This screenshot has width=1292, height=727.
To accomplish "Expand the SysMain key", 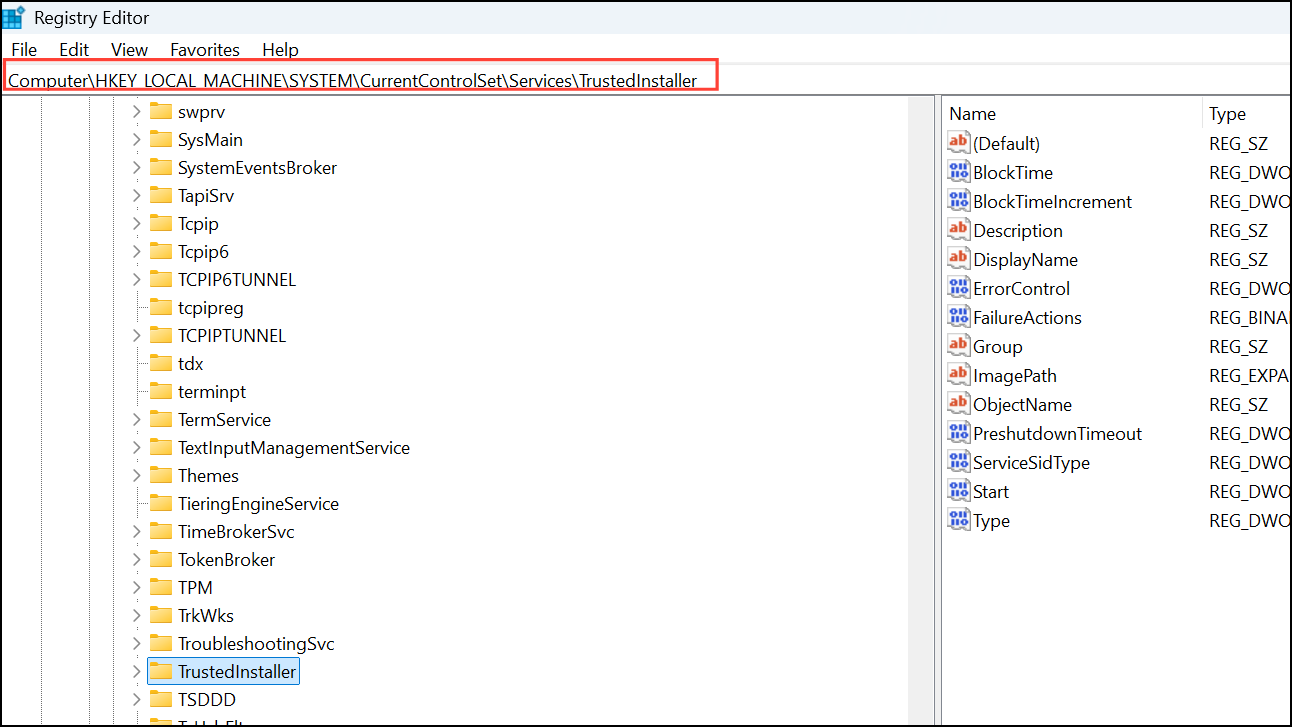I will pyautogui.click(x=137, y=140).
